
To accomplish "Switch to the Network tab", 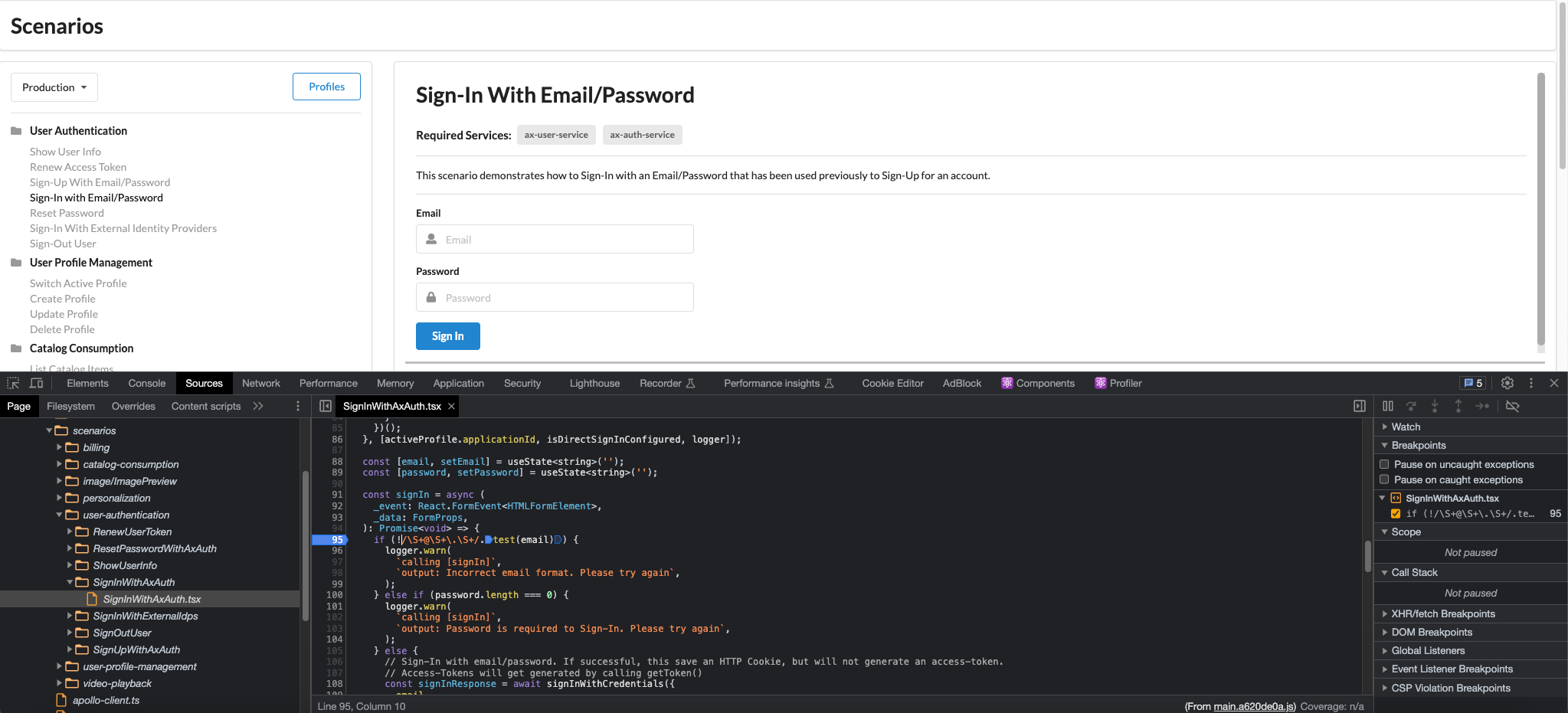I will point(260,383).
